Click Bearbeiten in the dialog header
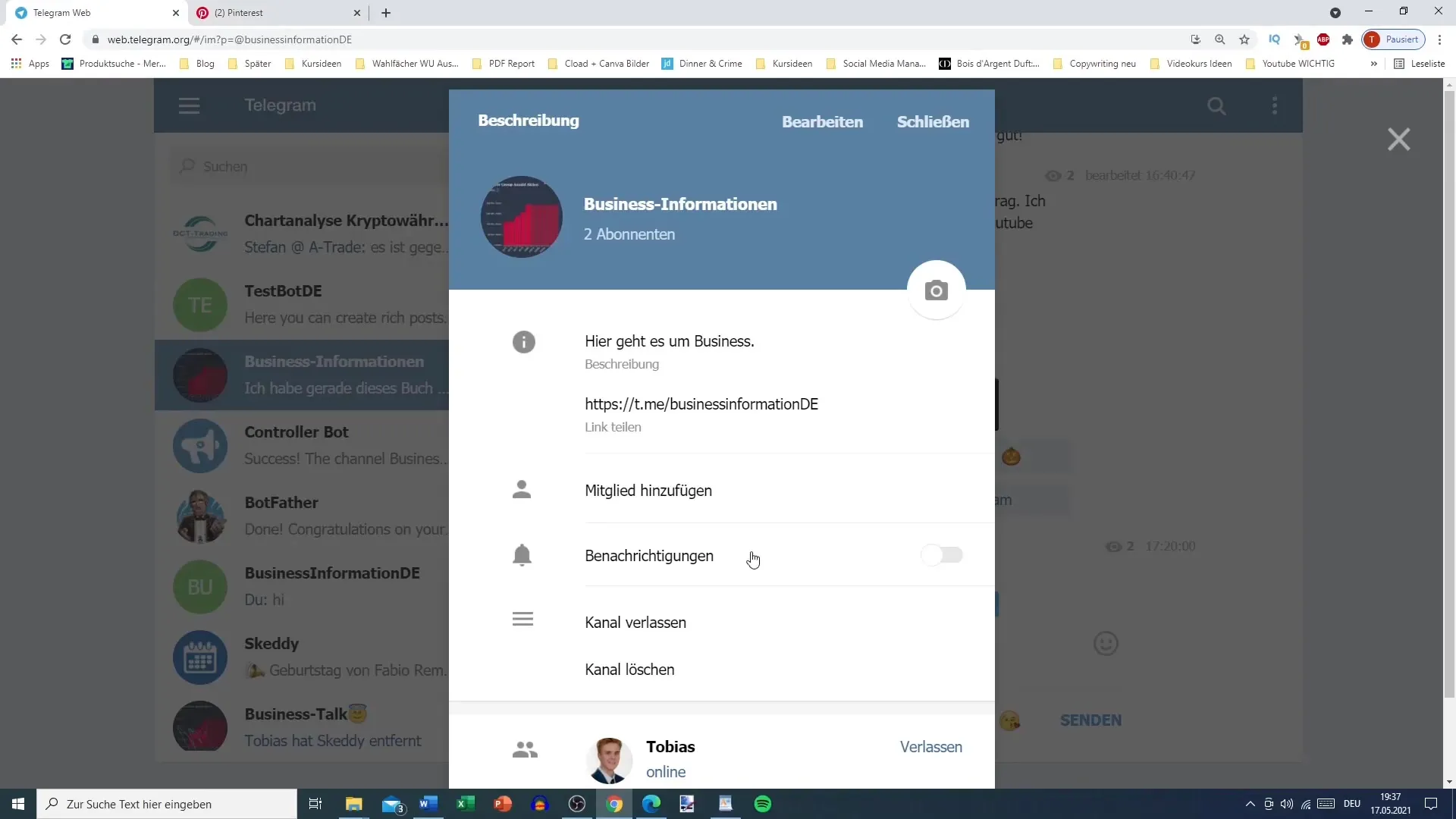The image size is (1456, 819). pyautogui.click(x=822, y=121)
